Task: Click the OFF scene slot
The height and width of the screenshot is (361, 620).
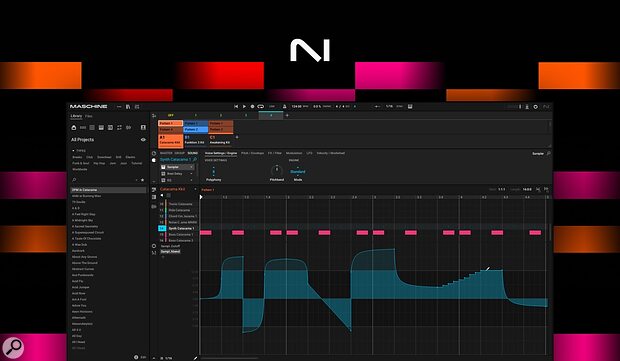Action: click(170, 115)
